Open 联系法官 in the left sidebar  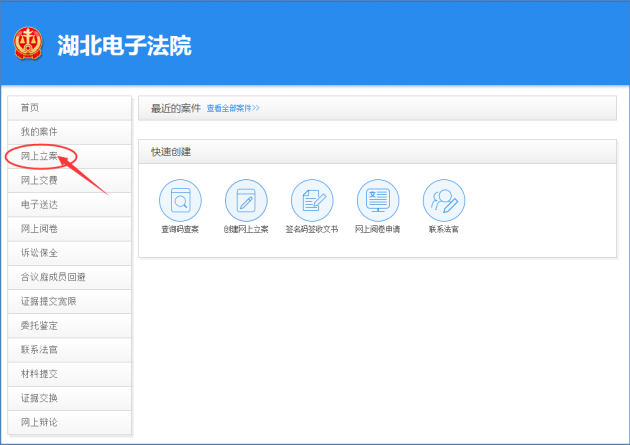[69, 350]
